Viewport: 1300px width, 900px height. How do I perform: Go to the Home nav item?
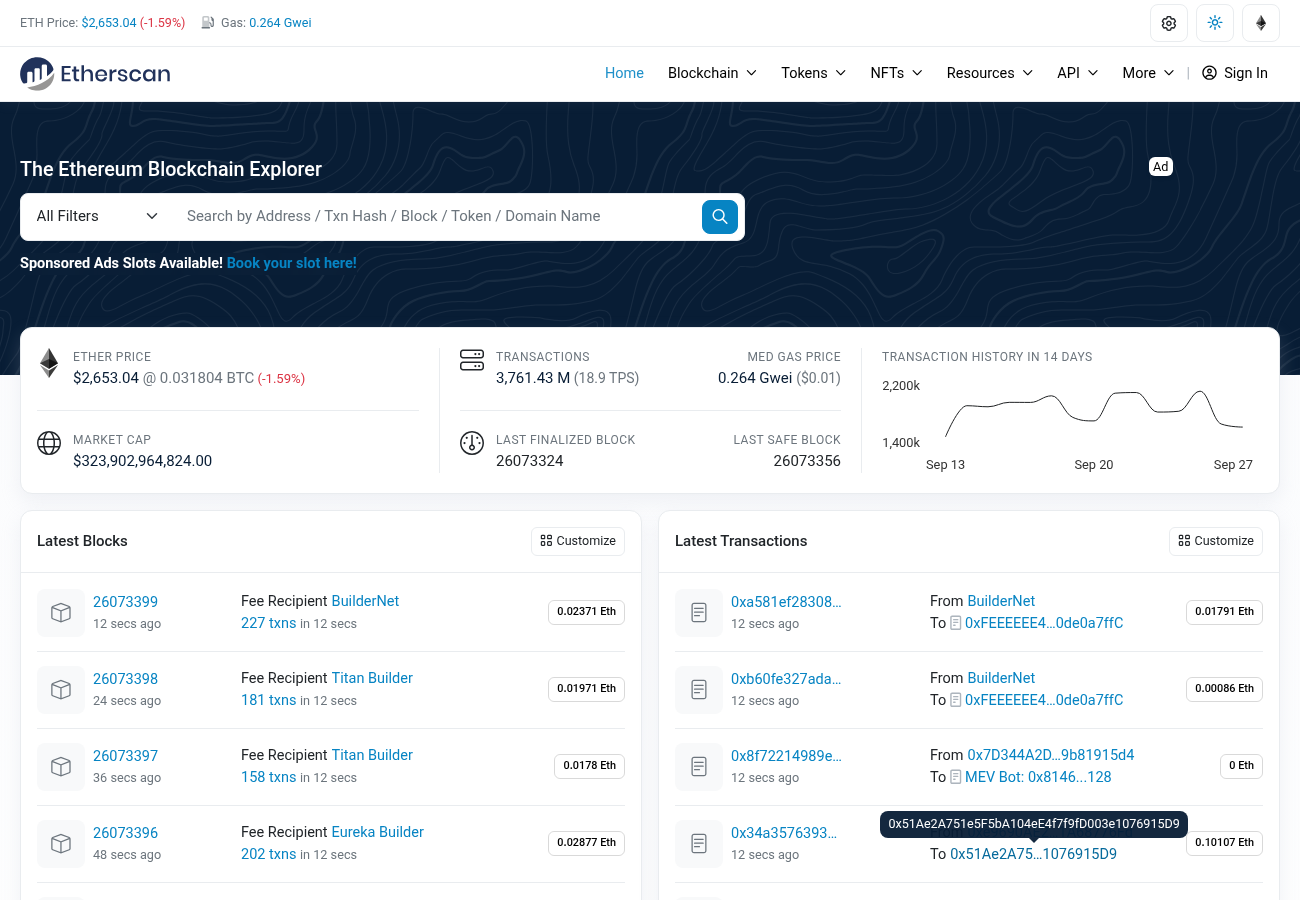click(x=624, y=73)
